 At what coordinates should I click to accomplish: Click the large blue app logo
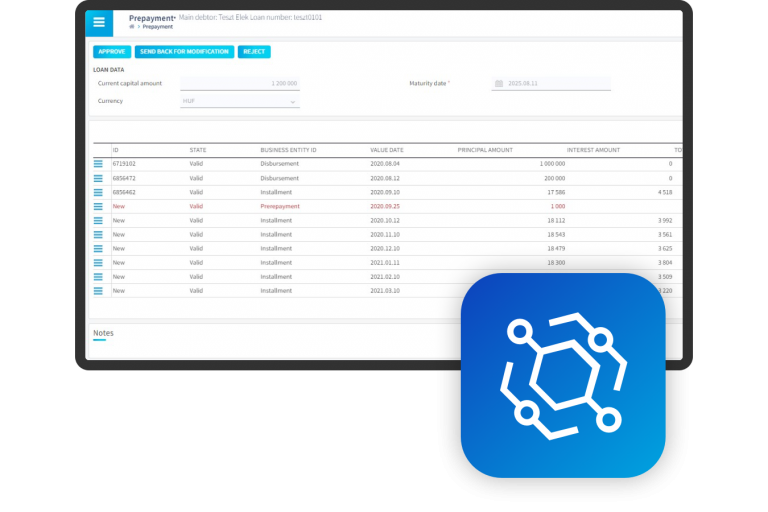pos(562,375)
